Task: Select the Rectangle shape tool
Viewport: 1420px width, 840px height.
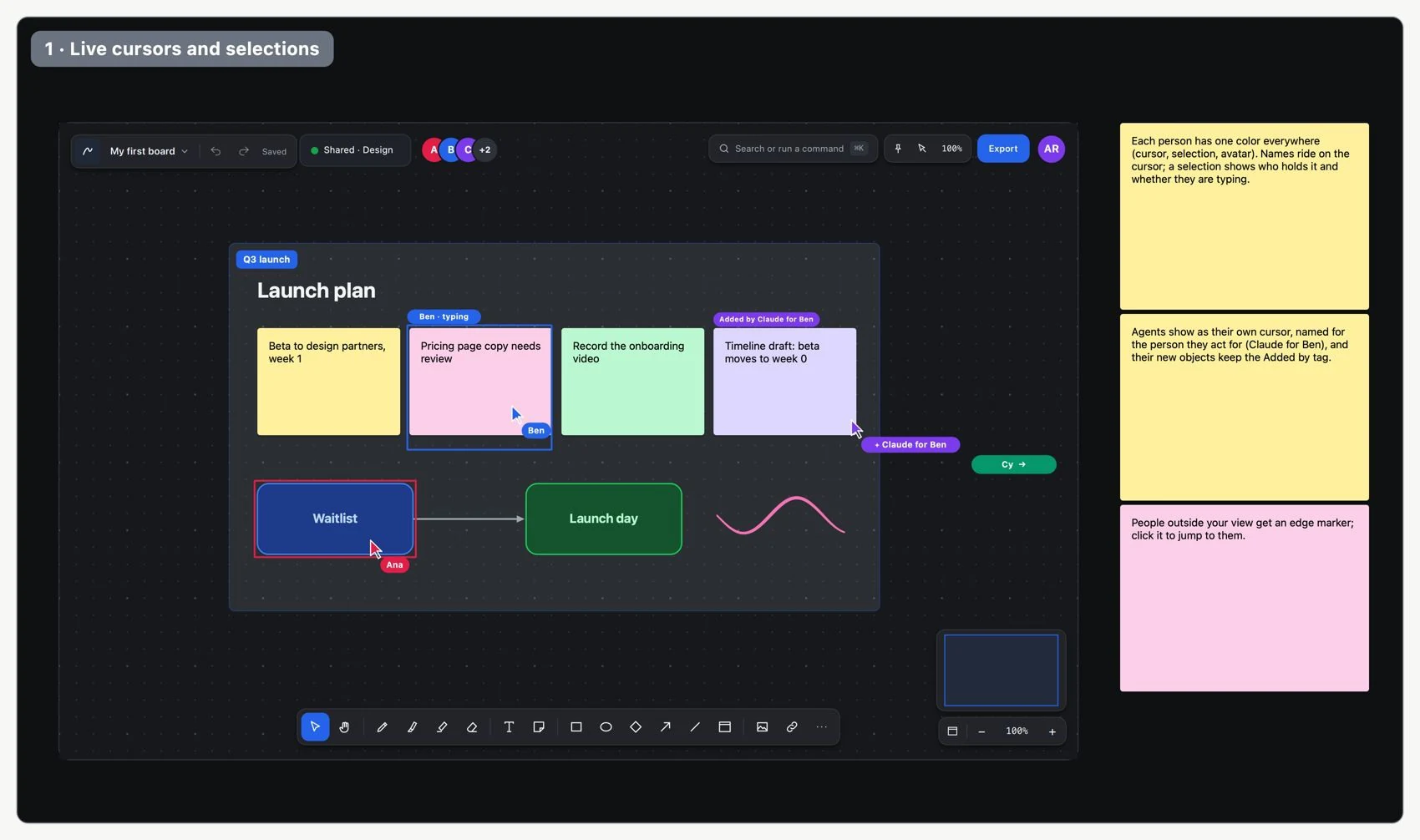Action: (x=576, y=727)
